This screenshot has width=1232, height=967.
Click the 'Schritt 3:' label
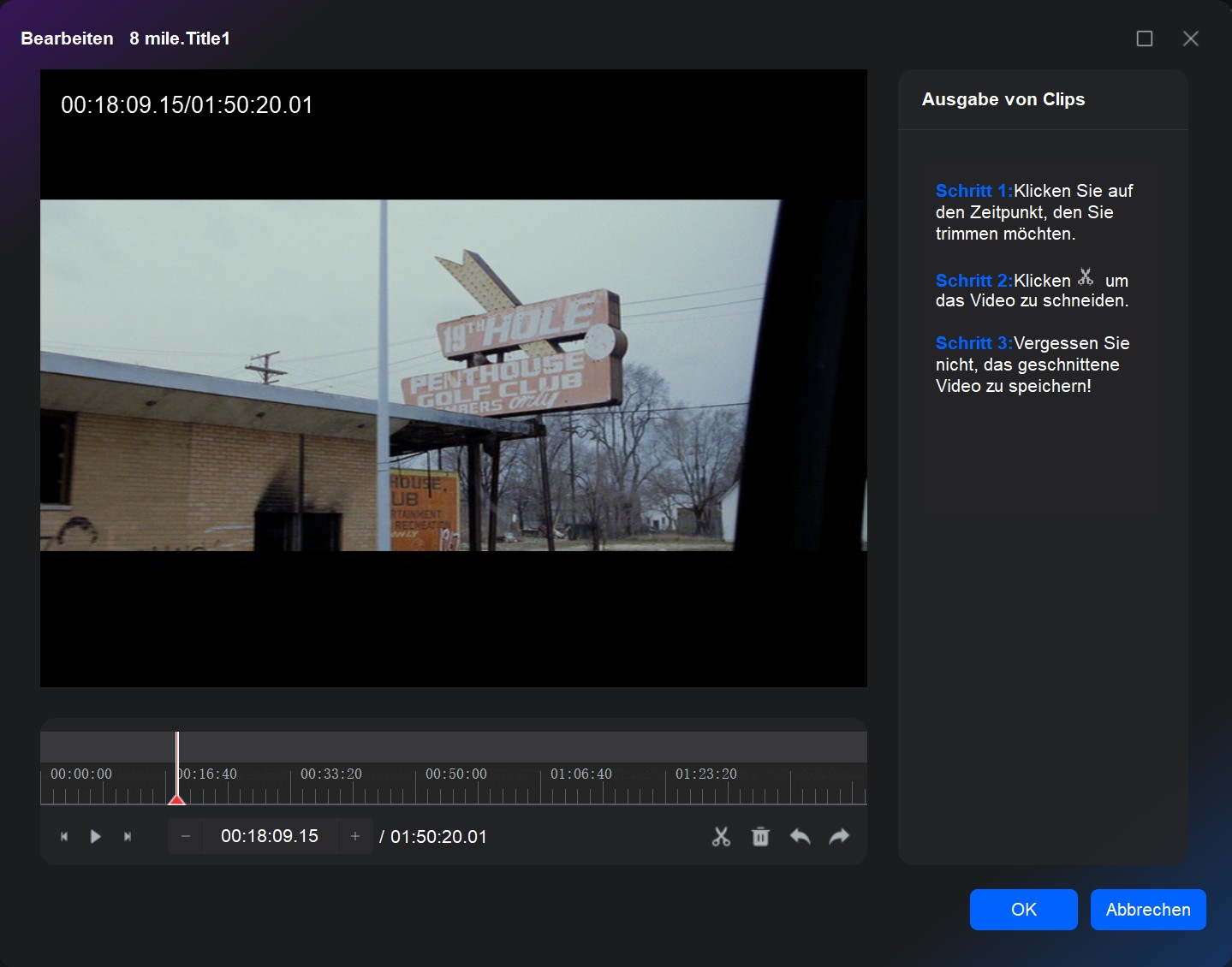[x=974, y=343]
